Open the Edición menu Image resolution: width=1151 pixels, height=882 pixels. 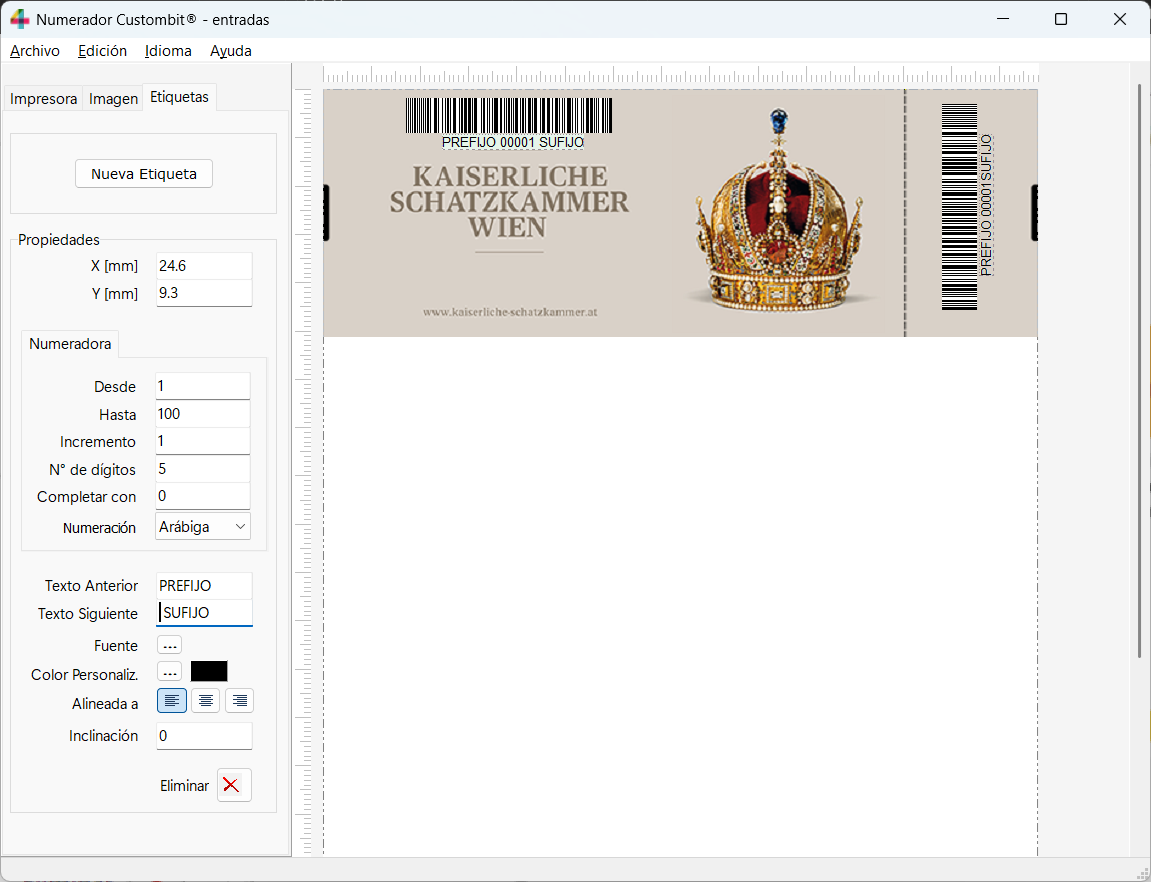pos(101,51)
